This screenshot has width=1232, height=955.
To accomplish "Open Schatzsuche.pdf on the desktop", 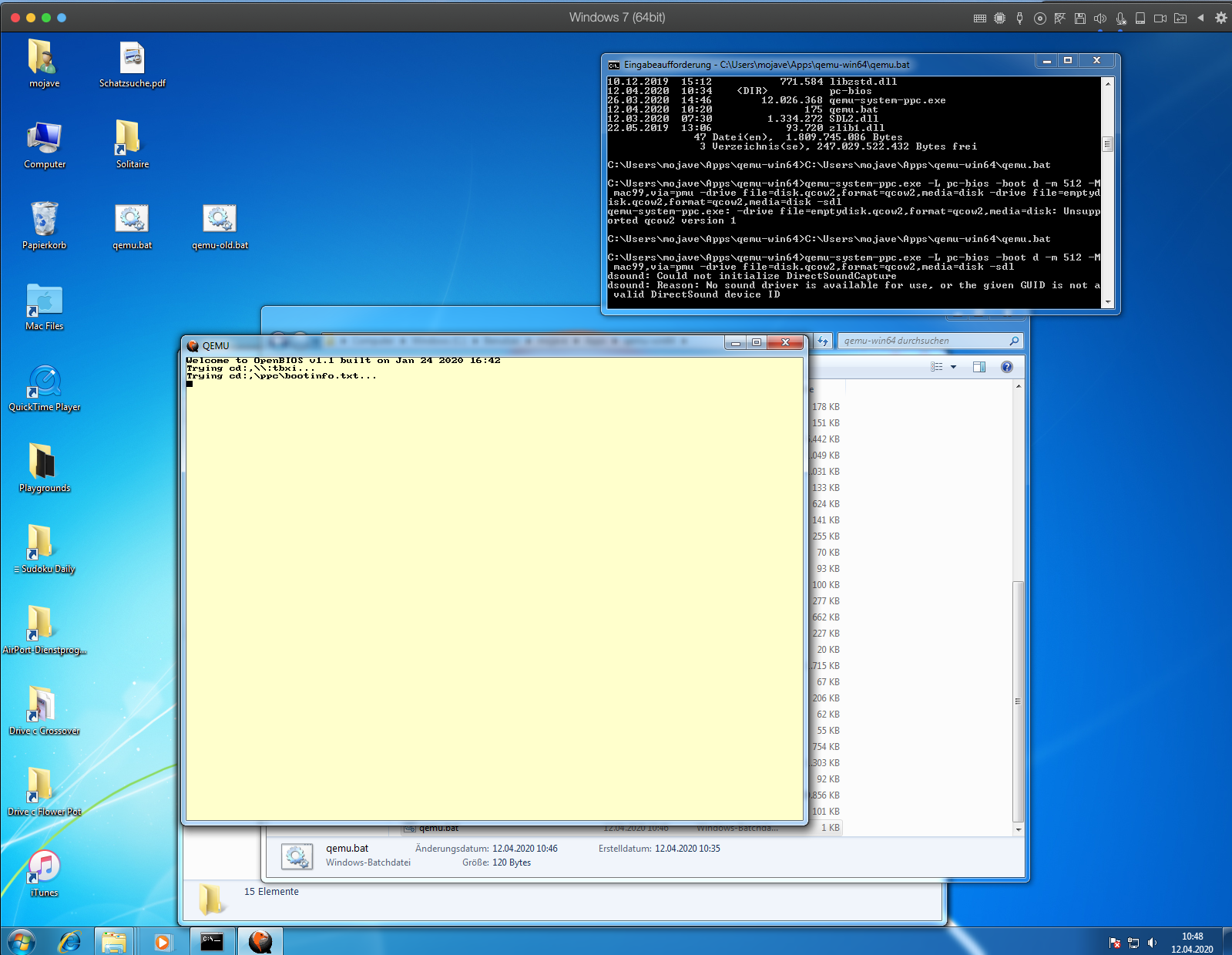I will click(x=132, y=64).
